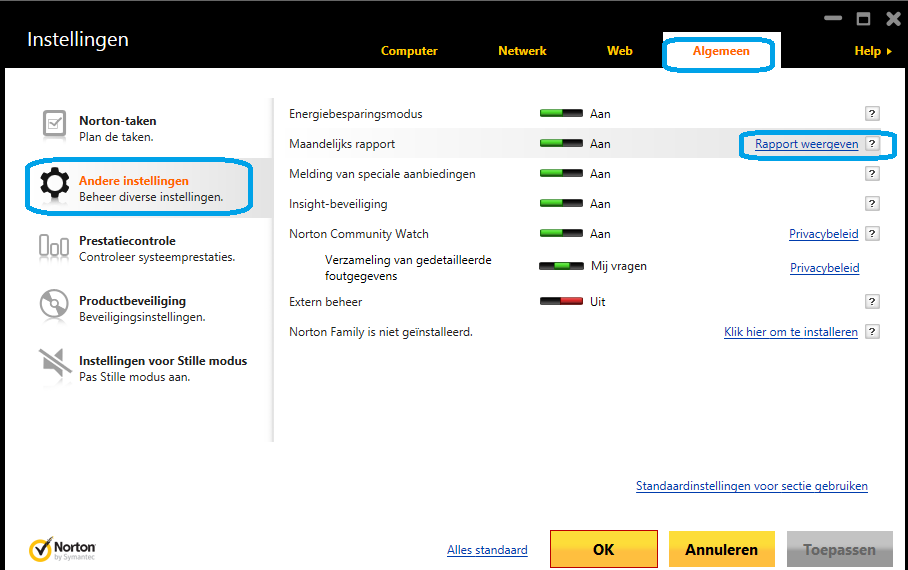
Task: Switch to the Netwerk tab
Action: click(522, 51)
